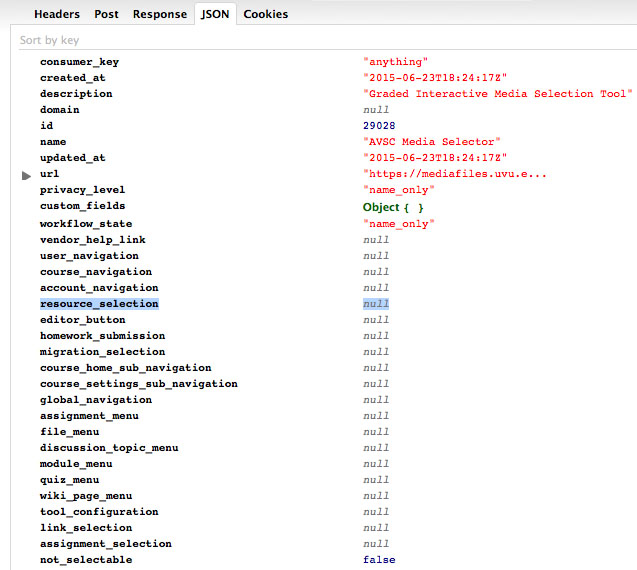This screenshot has height=570, width=637.
Task: Click the workflow_state "name_only" value
Action: [399, 224]
